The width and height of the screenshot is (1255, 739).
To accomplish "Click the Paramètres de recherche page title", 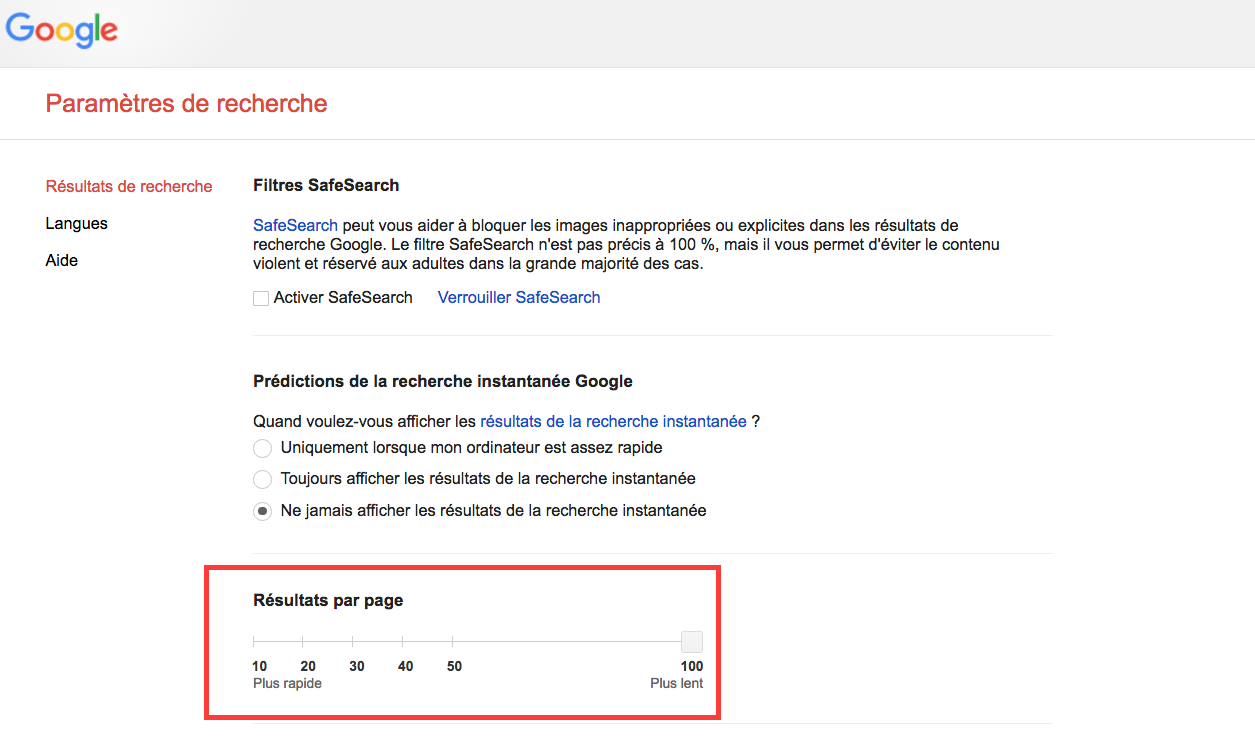I will click(187, 103).
